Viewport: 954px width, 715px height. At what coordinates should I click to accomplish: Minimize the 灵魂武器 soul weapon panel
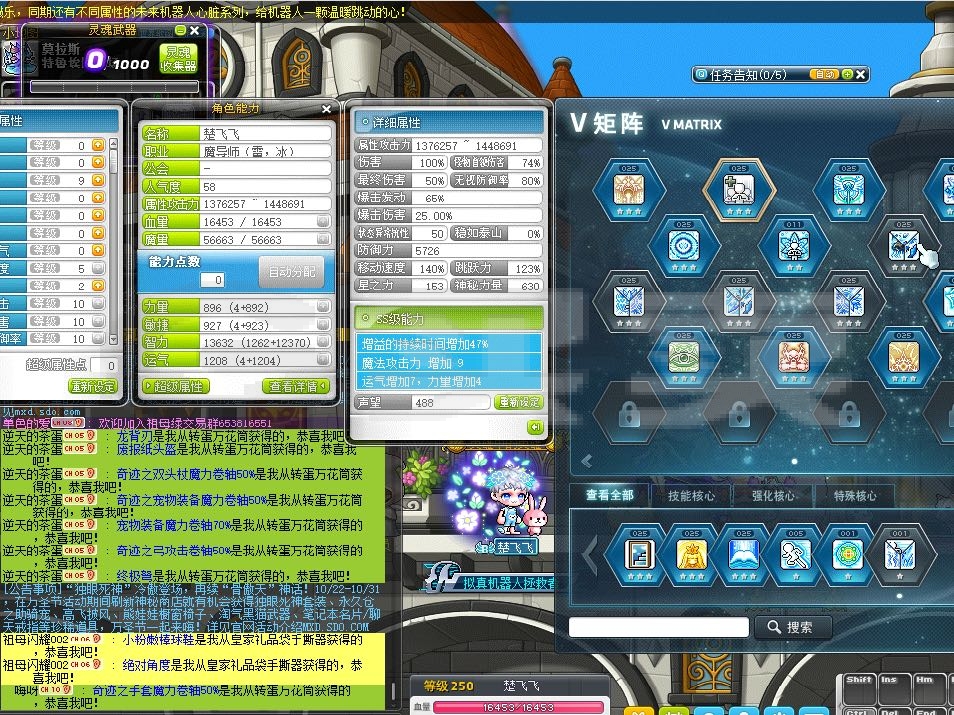(180, 30)
